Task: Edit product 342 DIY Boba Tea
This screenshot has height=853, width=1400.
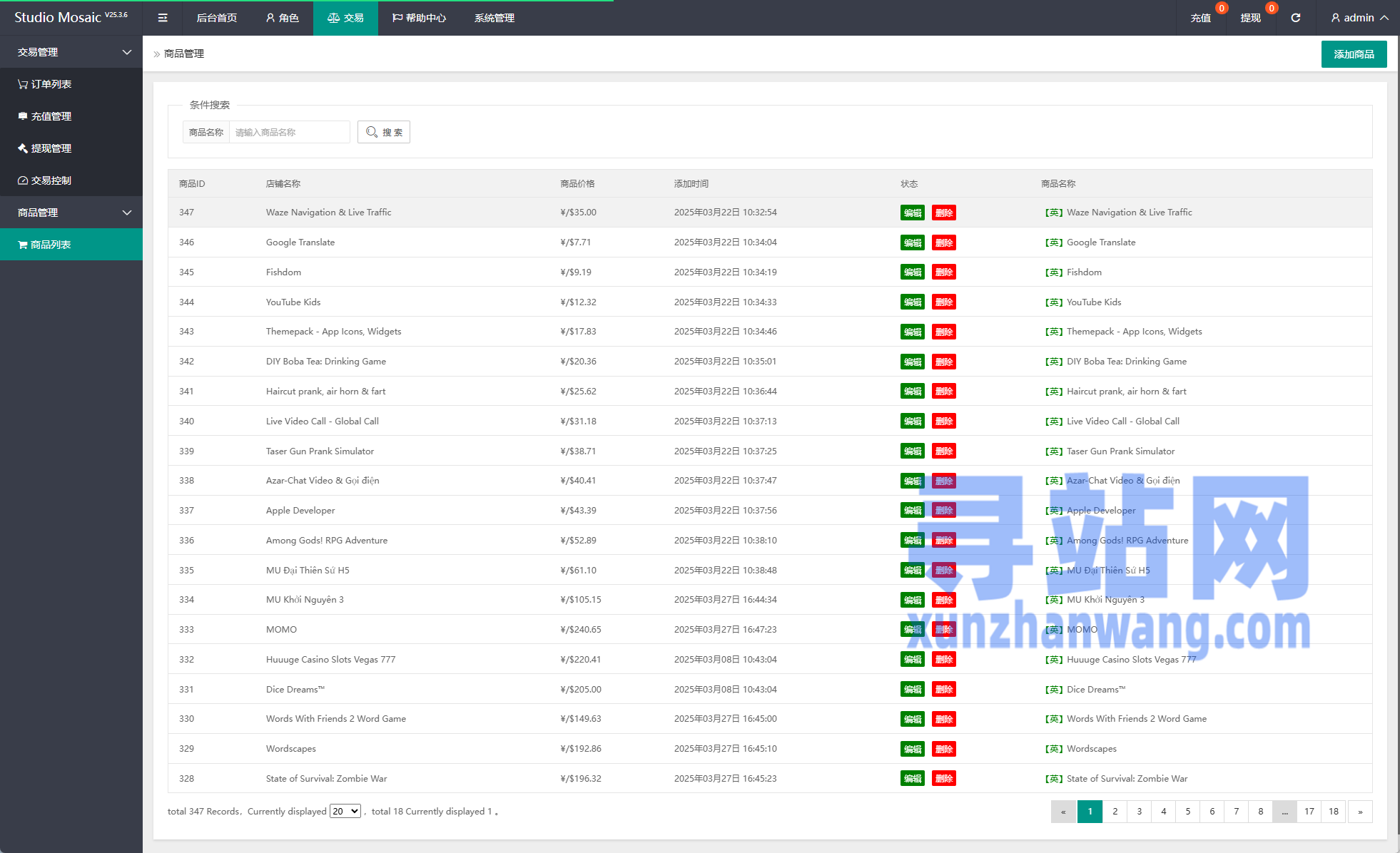Action: (913, 362)
